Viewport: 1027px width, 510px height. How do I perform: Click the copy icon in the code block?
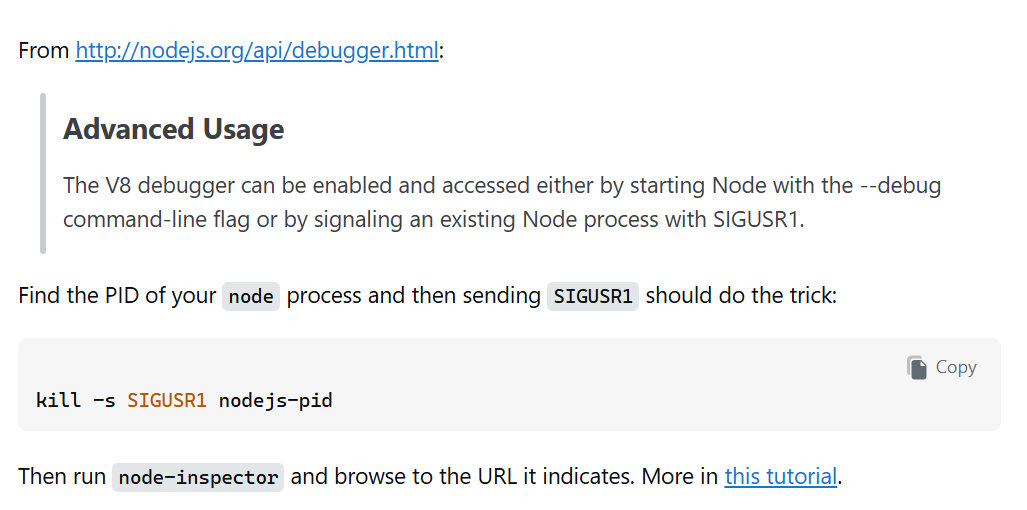[917, 367]
